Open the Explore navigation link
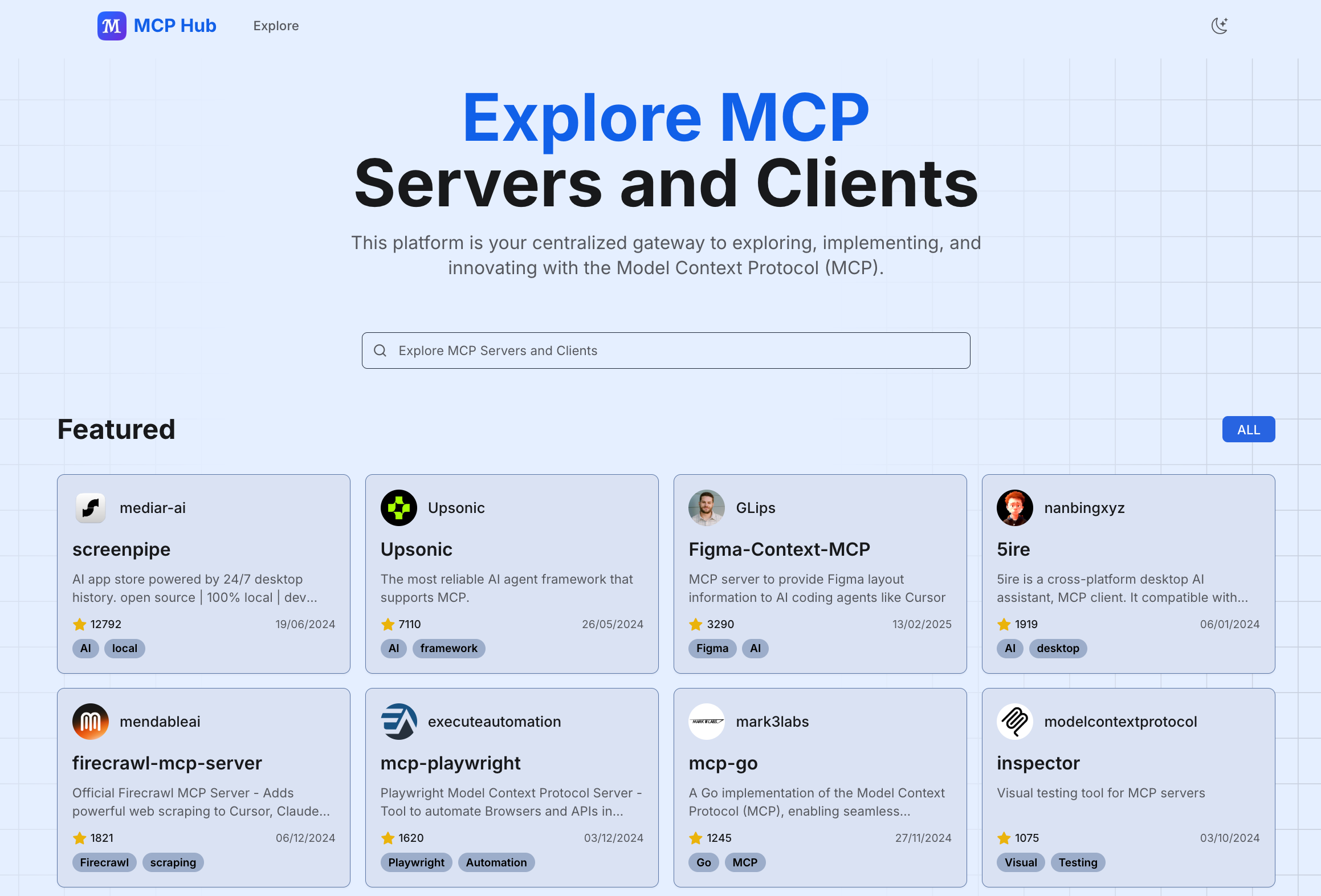 point(276,26)
